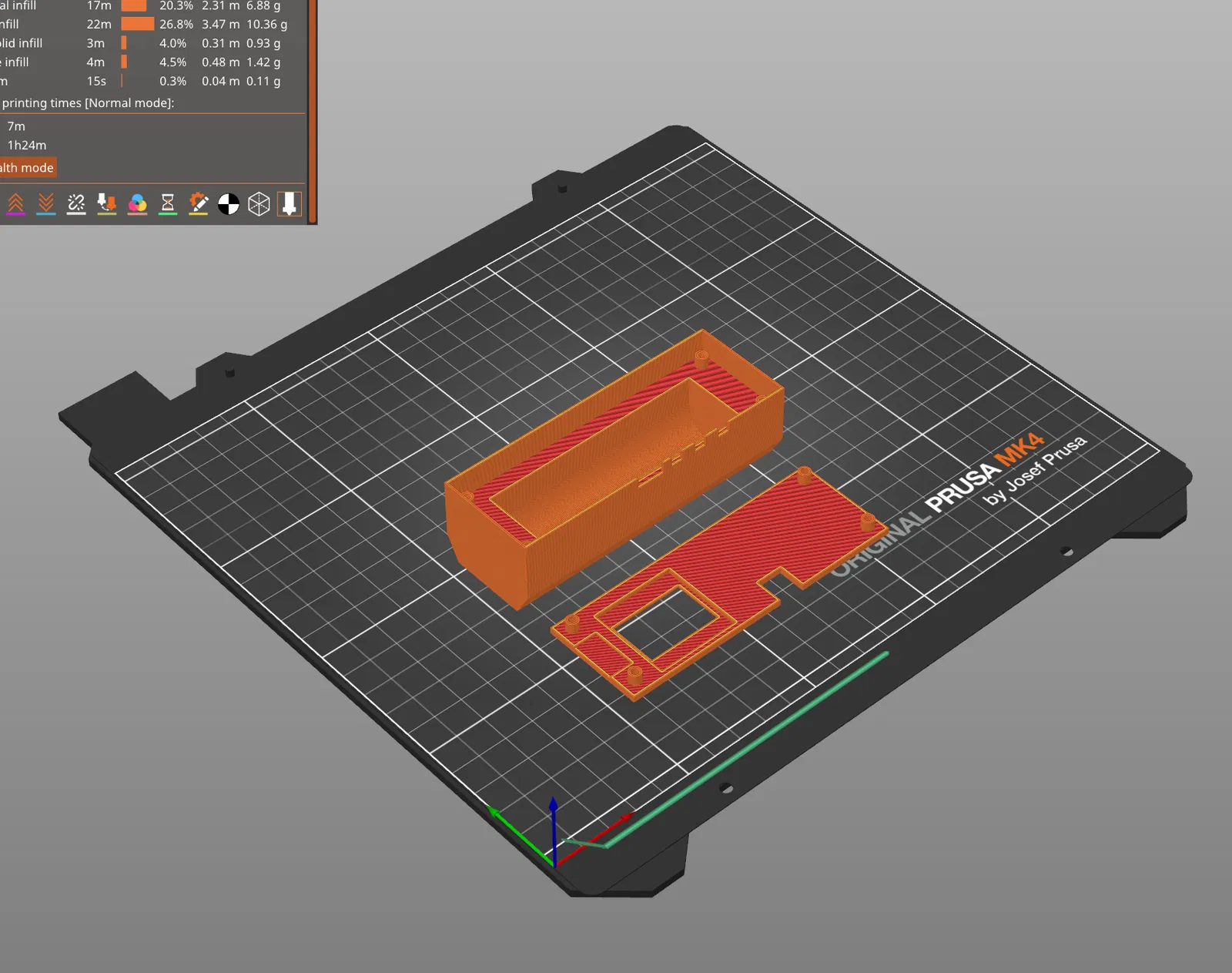
Task: Click the '0.11 g' weight value
Action: click(263, 81)
